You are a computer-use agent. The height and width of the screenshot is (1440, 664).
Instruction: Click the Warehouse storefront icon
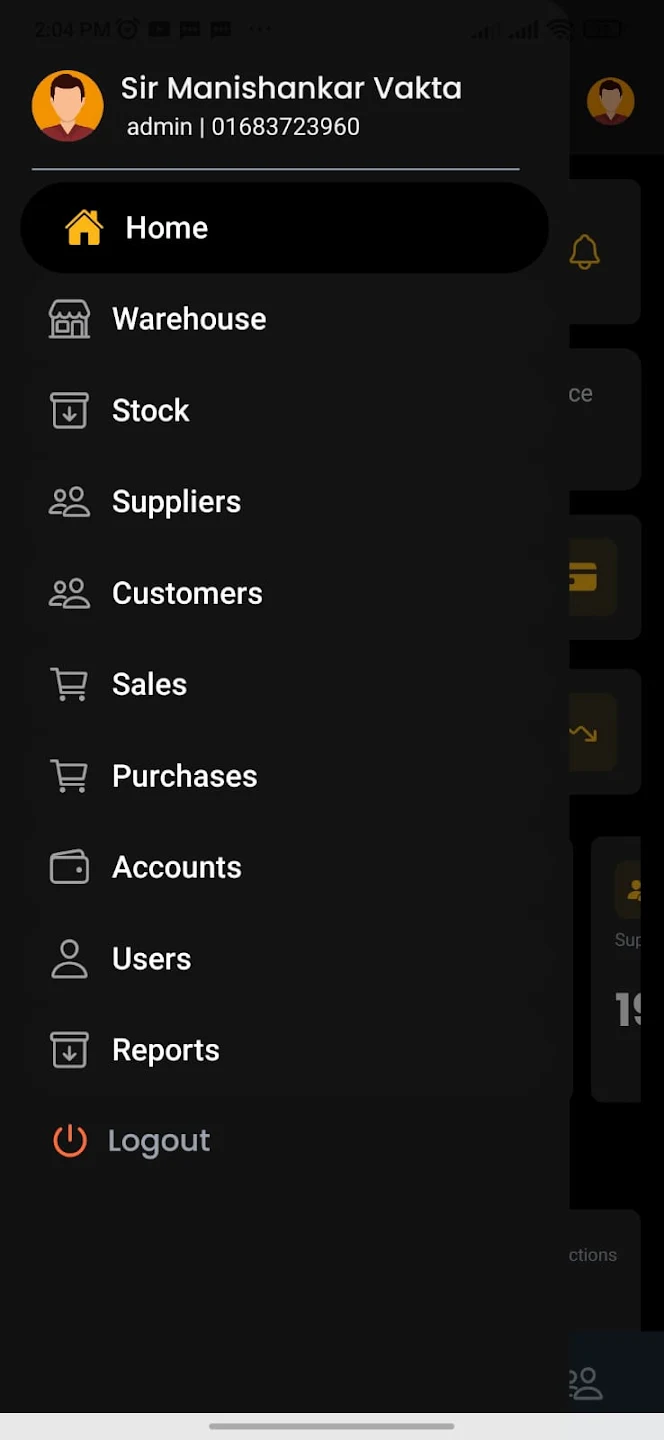(x=69, y=319)
